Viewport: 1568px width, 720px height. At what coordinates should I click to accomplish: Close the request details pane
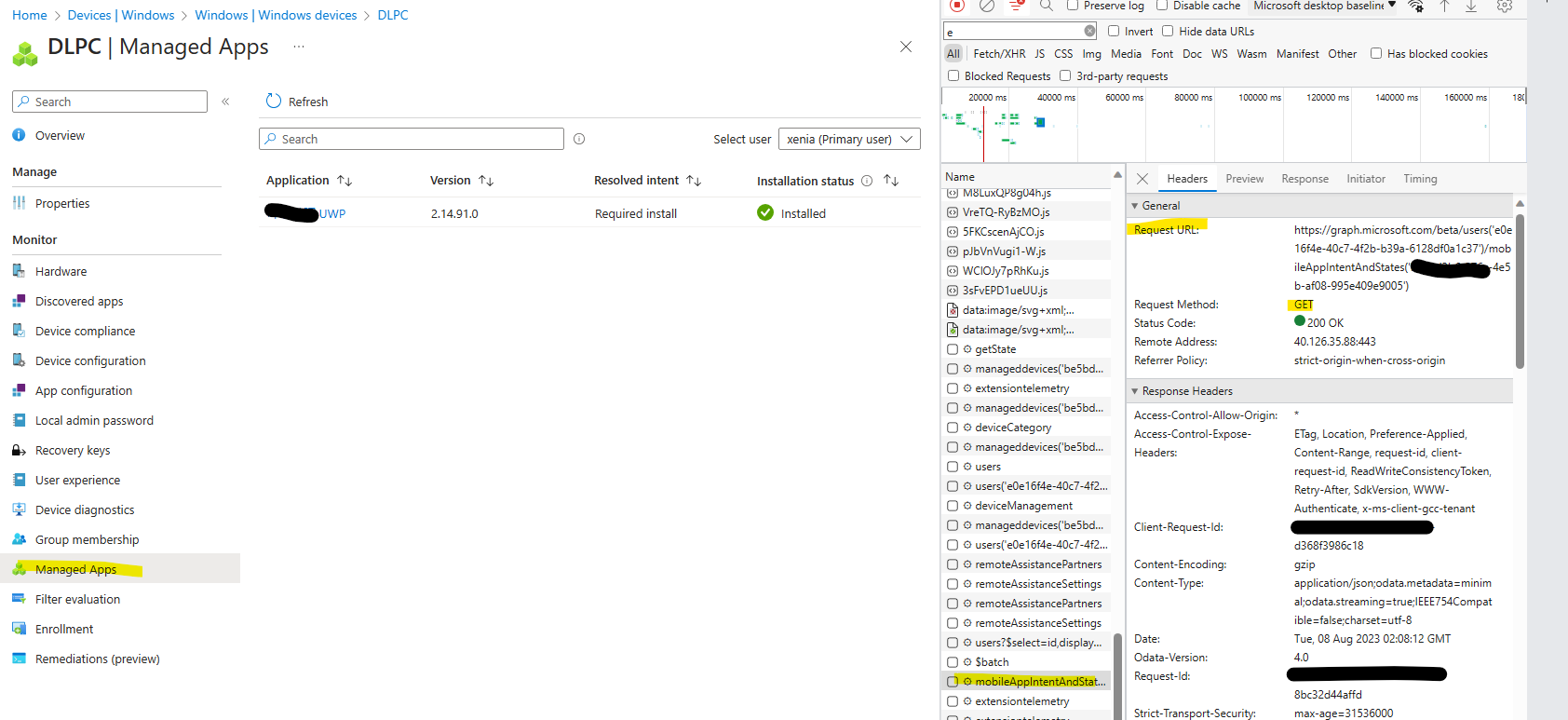pos(1142,179)
